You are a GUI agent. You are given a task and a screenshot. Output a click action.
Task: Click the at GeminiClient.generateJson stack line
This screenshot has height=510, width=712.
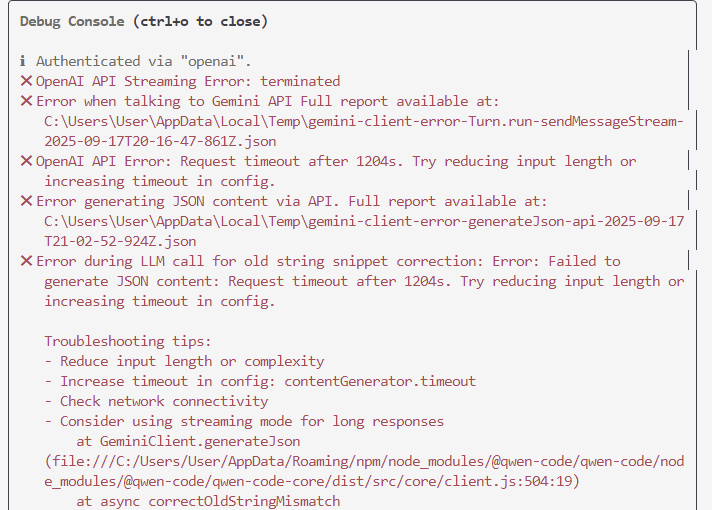click(x=188, y=441)
